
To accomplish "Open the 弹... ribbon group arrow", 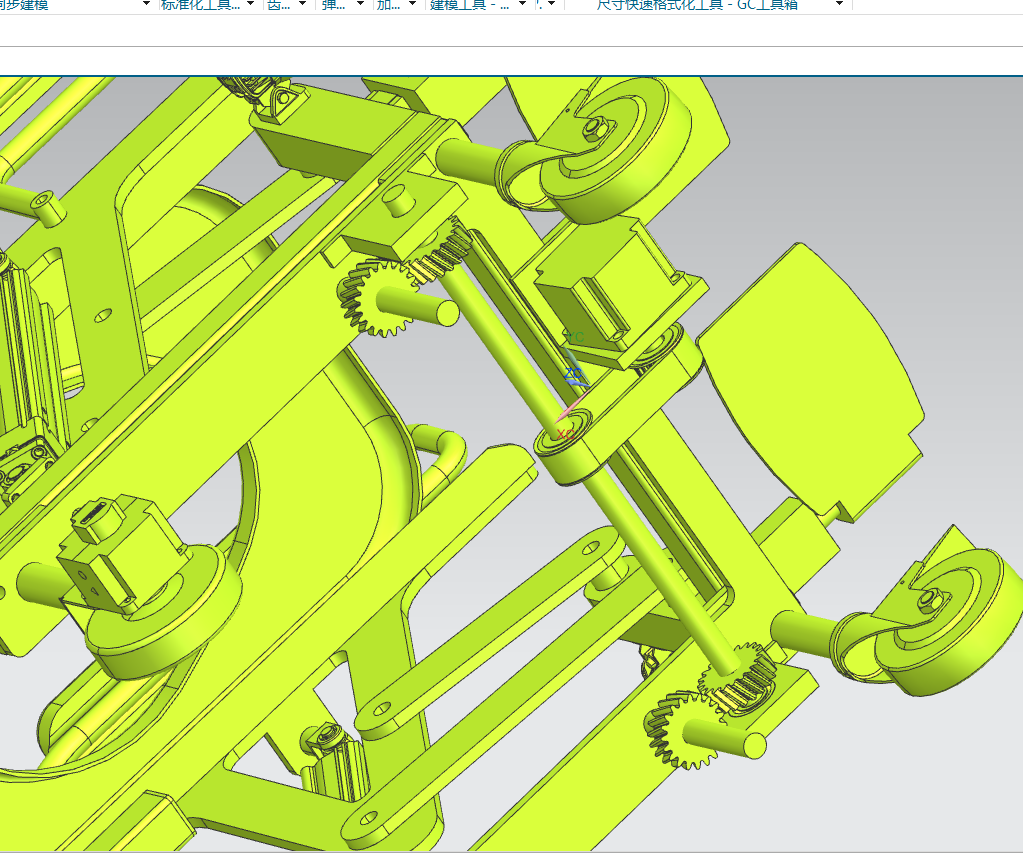I will pos(360,4).
